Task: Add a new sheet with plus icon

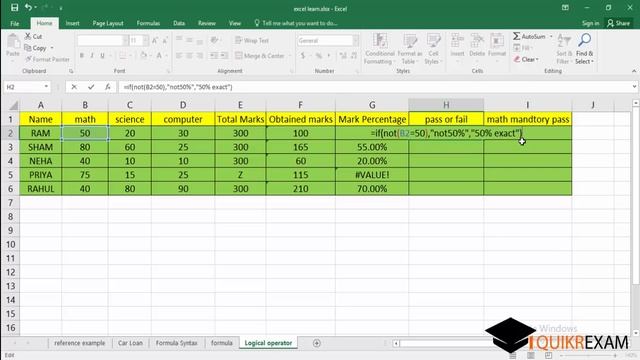Action: [317, 343]
